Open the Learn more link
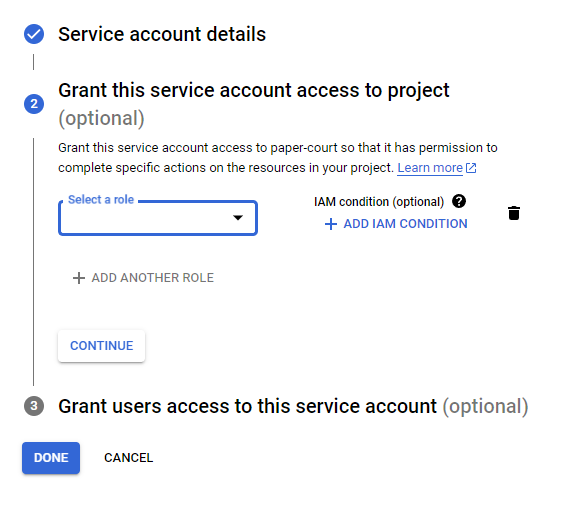 [430, 168]
